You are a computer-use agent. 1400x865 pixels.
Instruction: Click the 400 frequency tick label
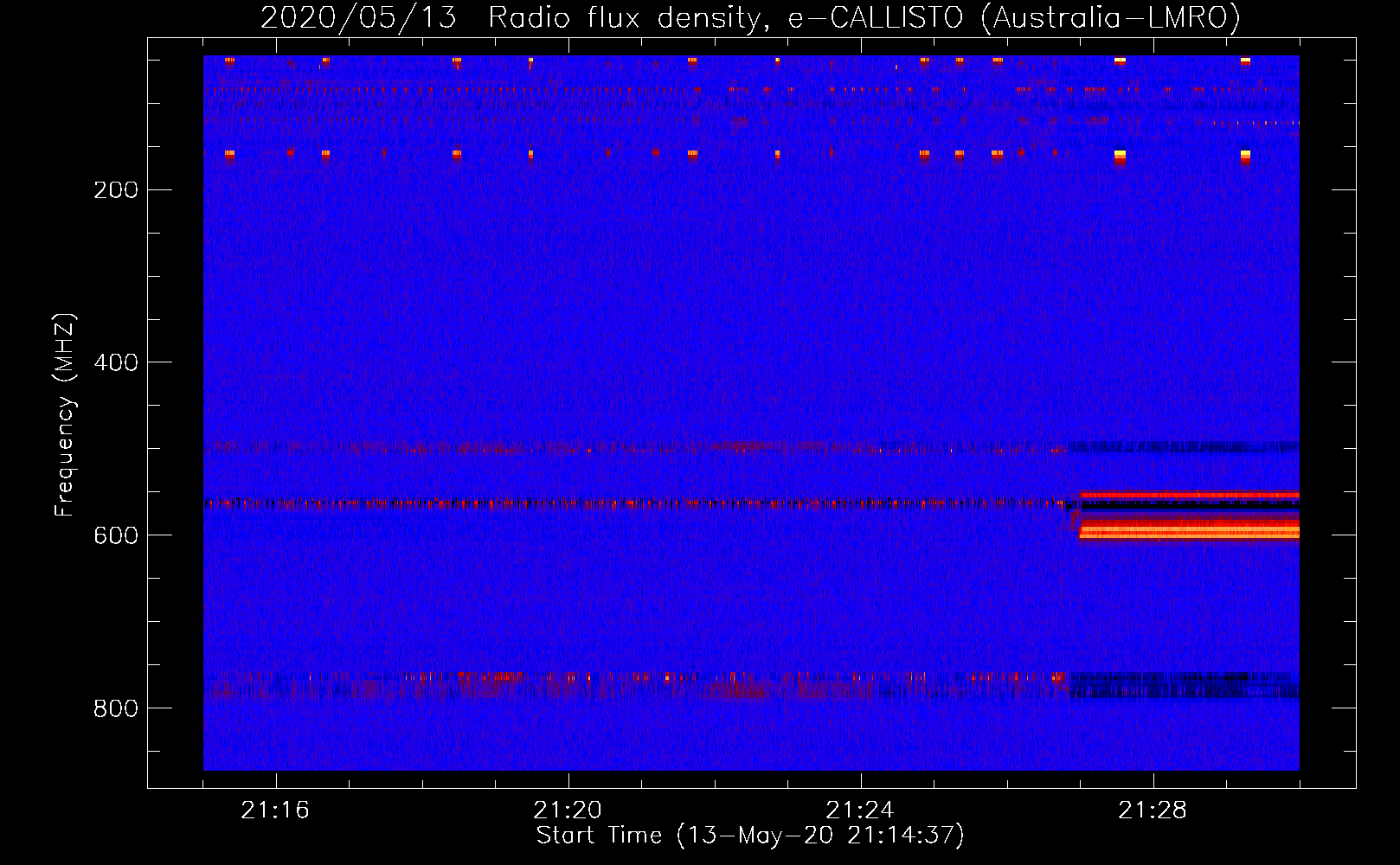116,362
